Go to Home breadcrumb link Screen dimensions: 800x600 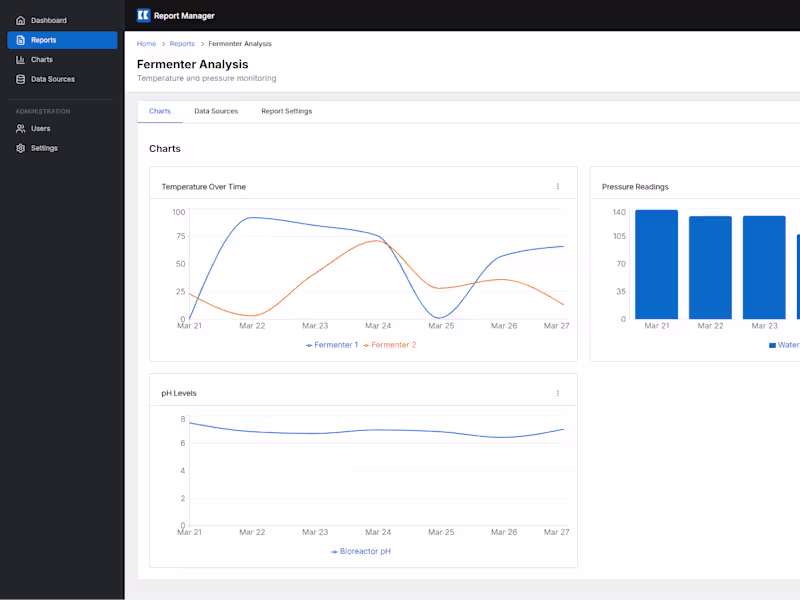146,44
